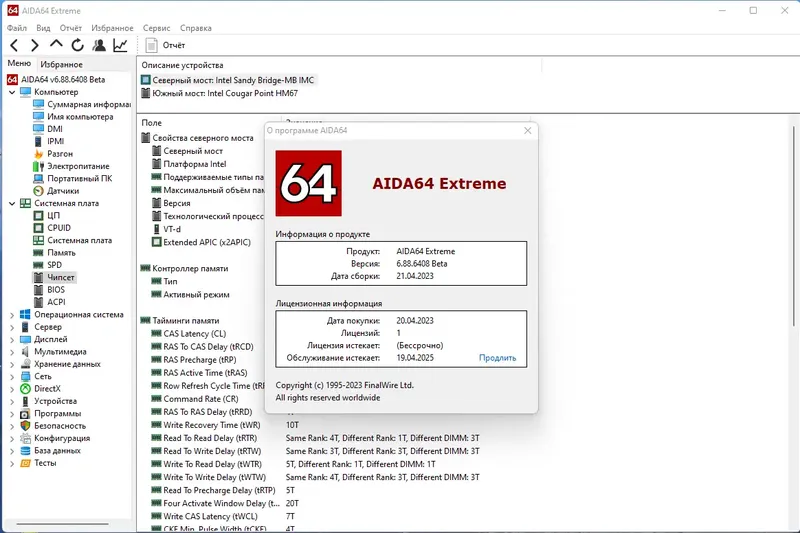Open the Безопасность shield icon item
Viewport: 800px width, 533px height.
(26, 426)
